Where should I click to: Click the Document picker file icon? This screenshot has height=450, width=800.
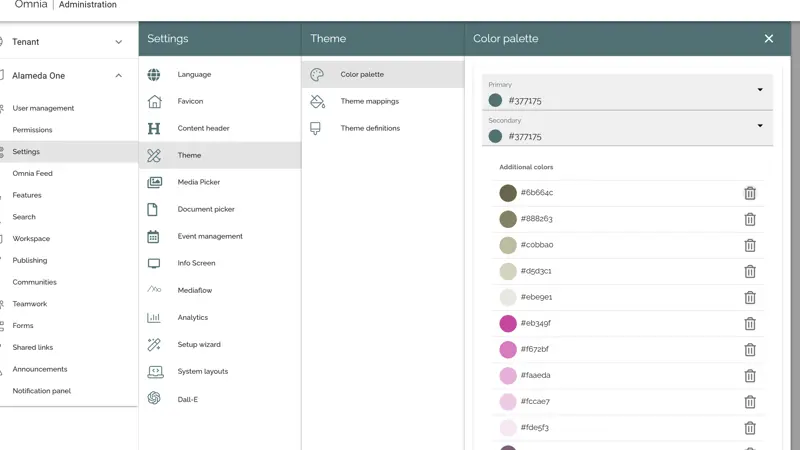[153, 209]
